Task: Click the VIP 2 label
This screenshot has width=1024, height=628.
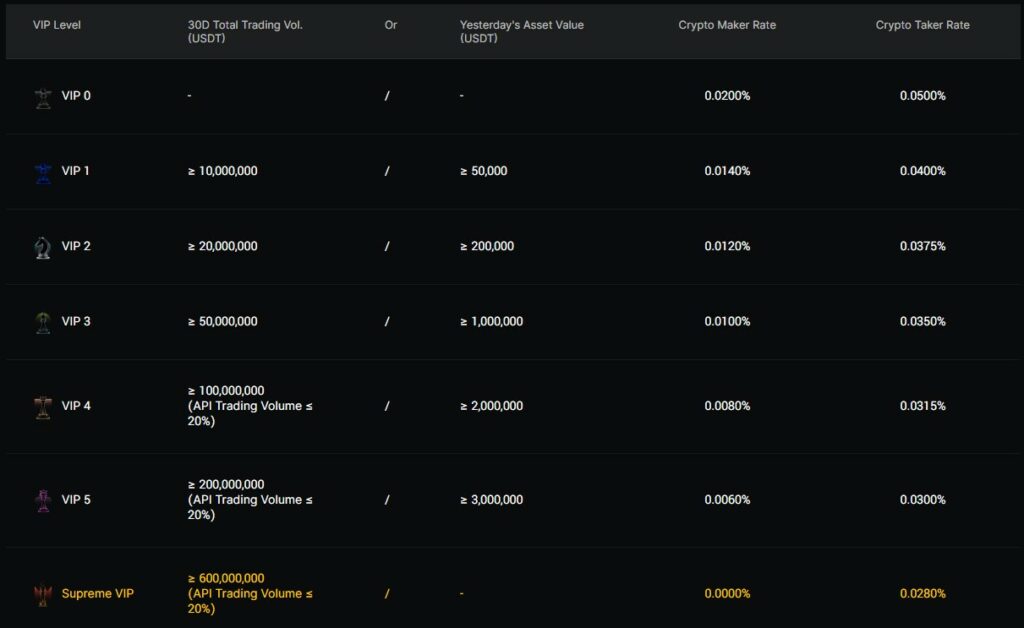Action: [76, 246]
